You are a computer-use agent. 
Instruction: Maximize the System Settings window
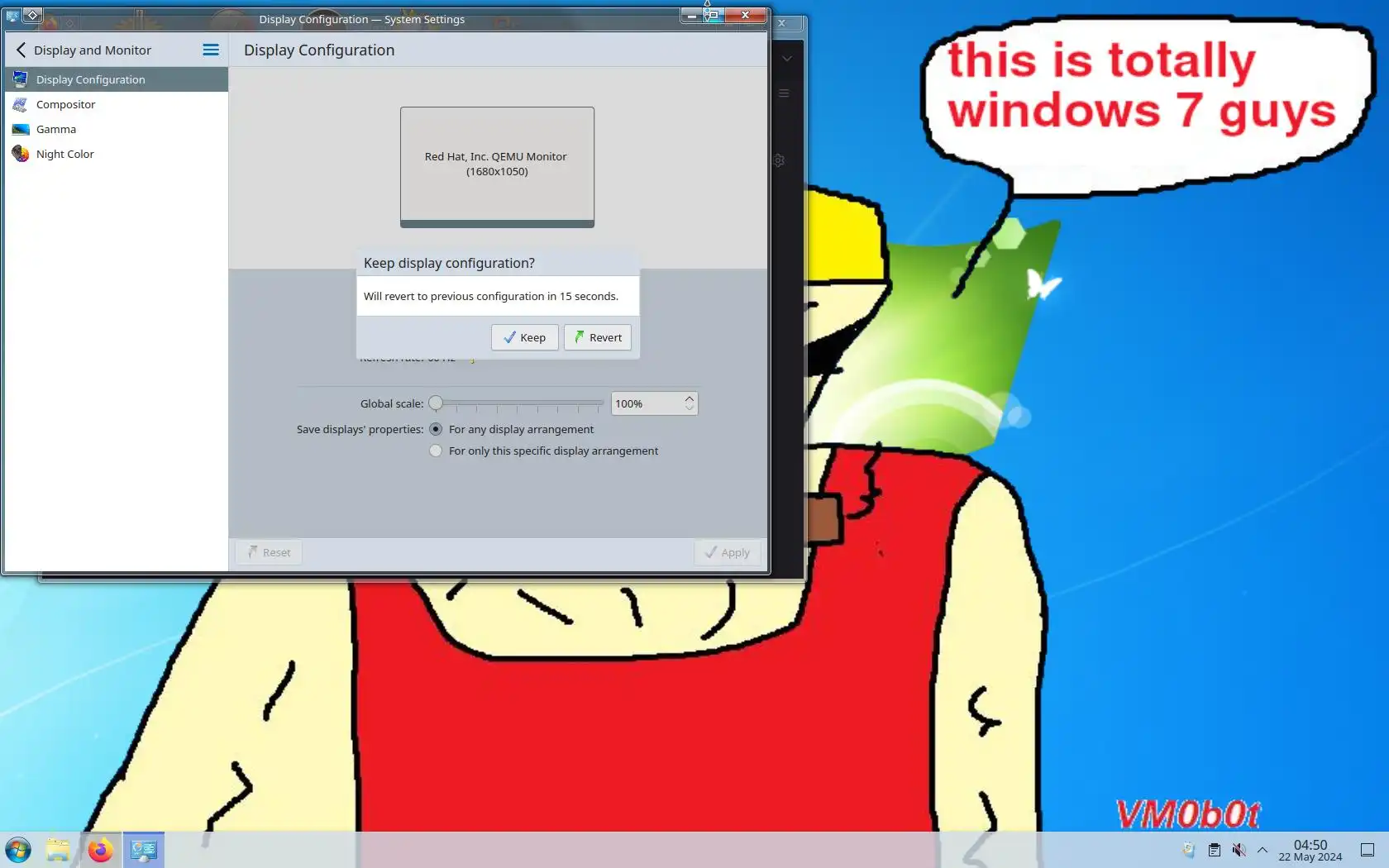coord(713,16)
